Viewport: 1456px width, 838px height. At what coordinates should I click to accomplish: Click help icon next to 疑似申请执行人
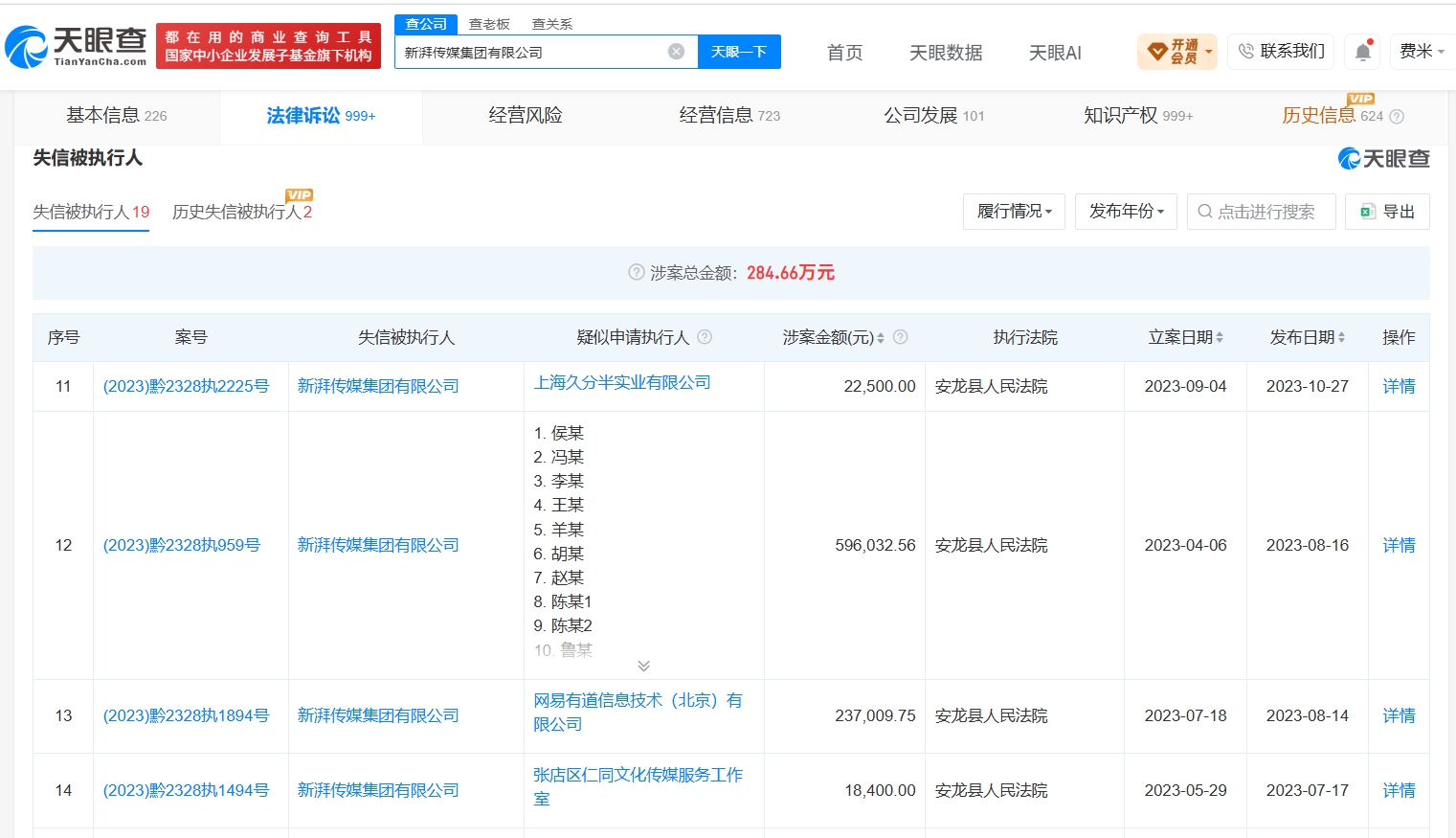705,337
